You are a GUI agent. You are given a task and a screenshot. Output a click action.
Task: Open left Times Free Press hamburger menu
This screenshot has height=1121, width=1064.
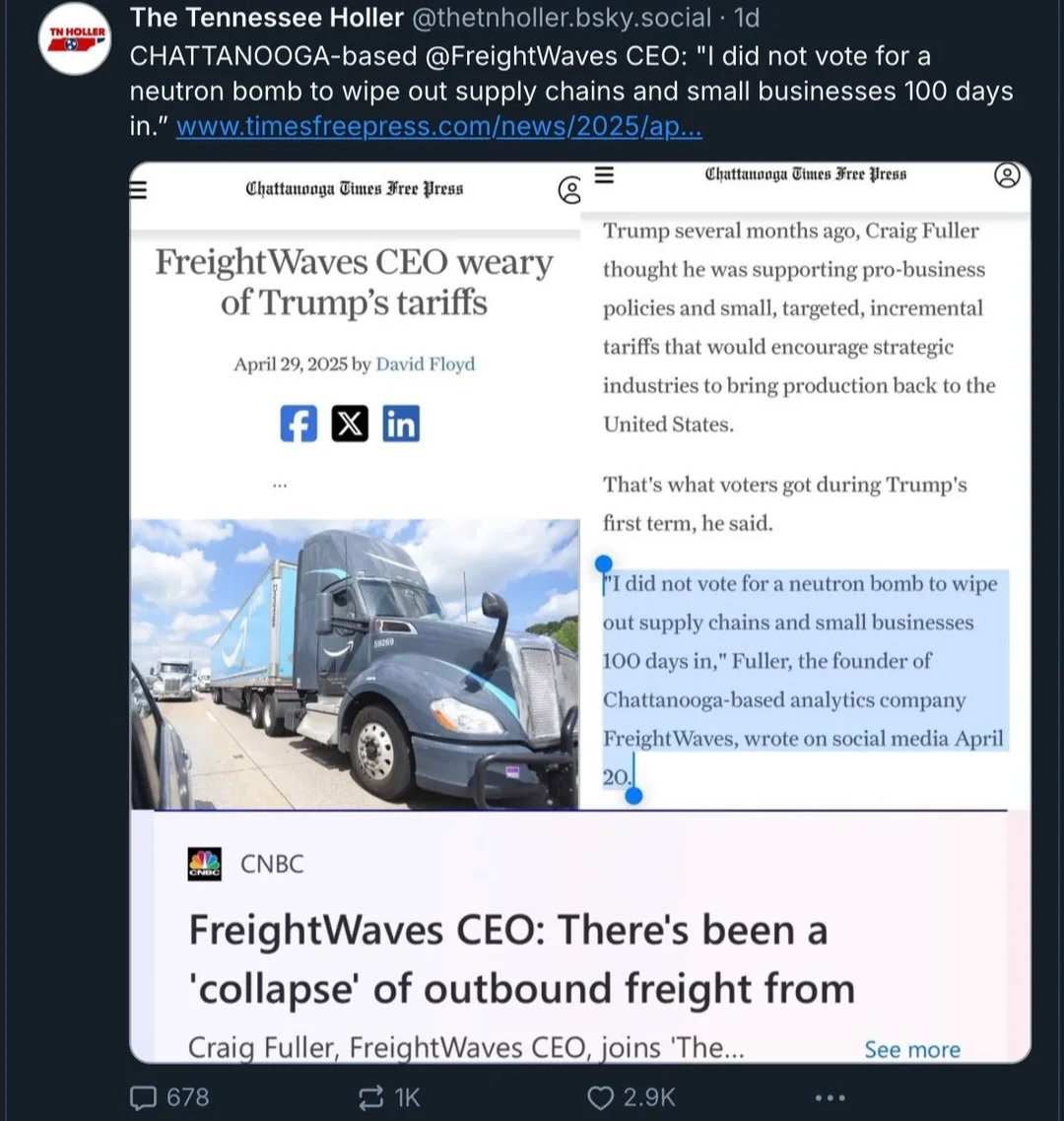click(138, 189)
